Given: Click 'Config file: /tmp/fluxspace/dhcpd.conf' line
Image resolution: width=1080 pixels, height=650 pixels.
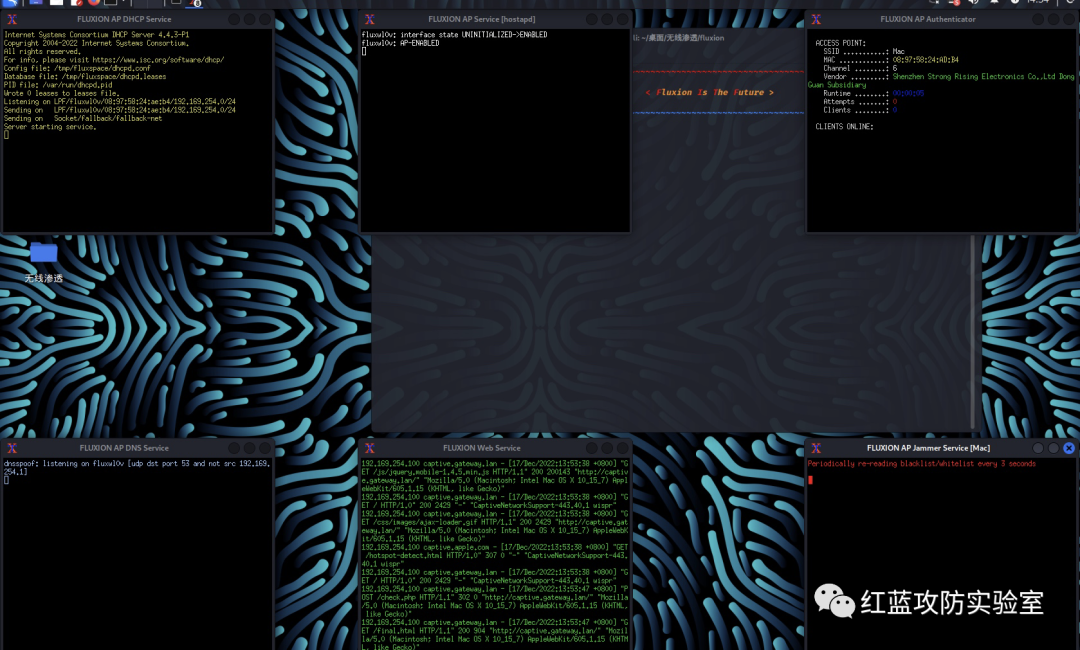Looking at the screenshot, I should point(77,68).
